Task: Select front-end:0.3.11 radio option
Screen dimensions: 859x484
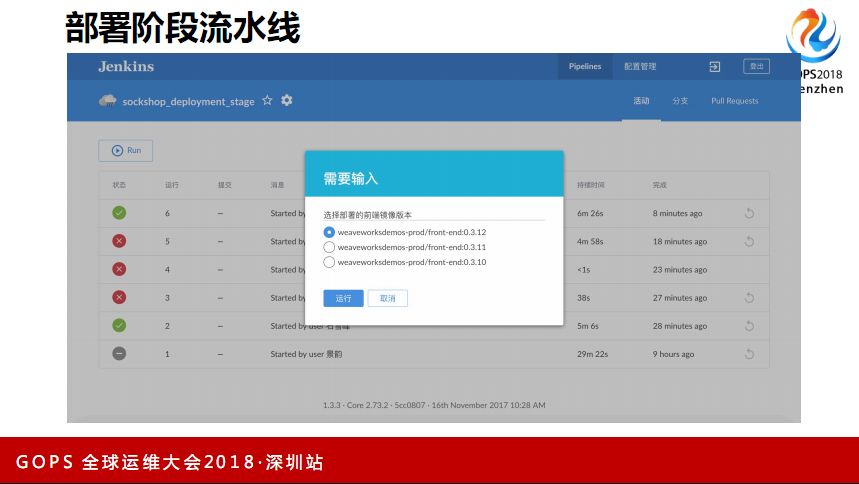Action: coord(329,247)
